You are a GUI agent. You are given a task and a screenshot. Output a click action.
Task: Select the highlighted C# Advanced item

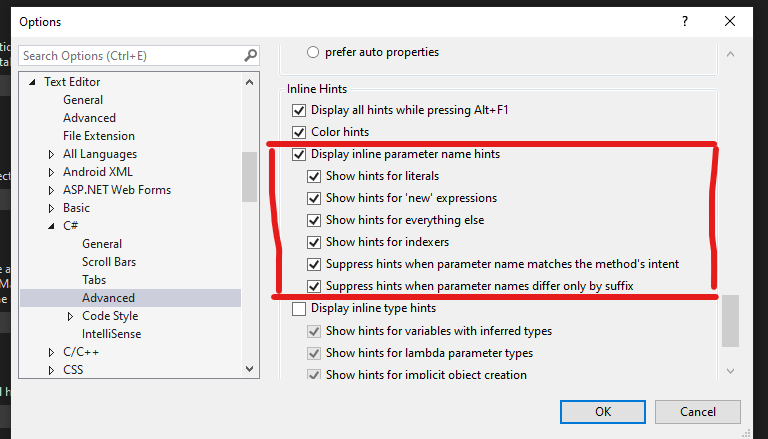coord(130,298)
